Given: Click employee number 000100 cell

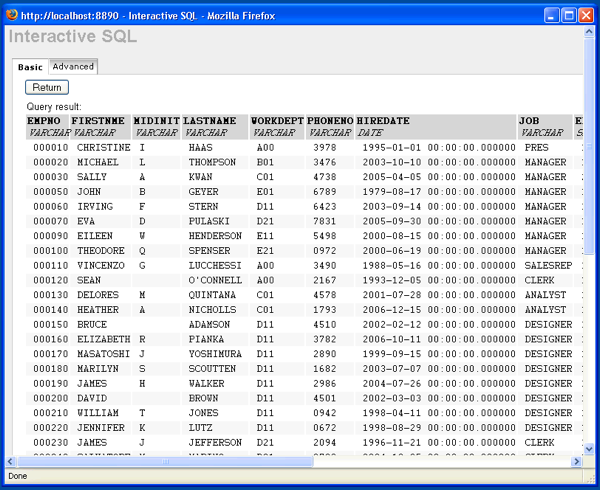Looking at the screenshot, I should point(50,251).
